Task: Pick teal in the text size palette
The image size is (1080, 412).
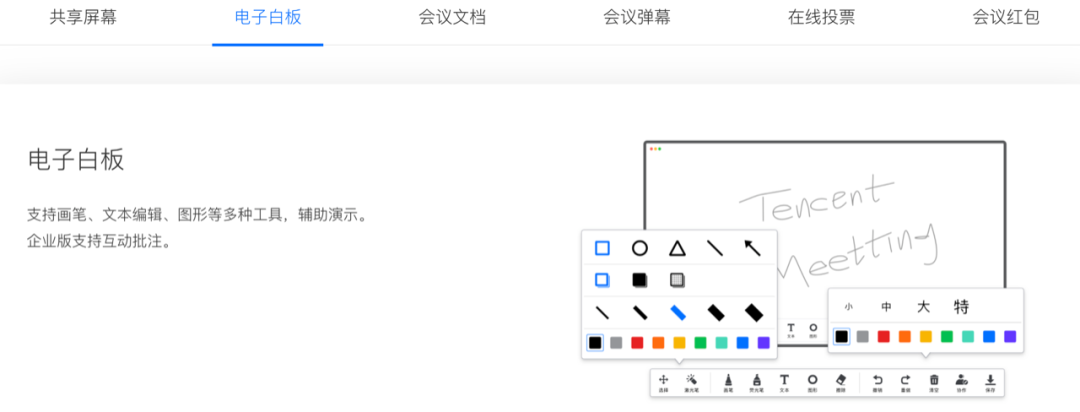Action: pyautogui.click(x=968, y=337)
